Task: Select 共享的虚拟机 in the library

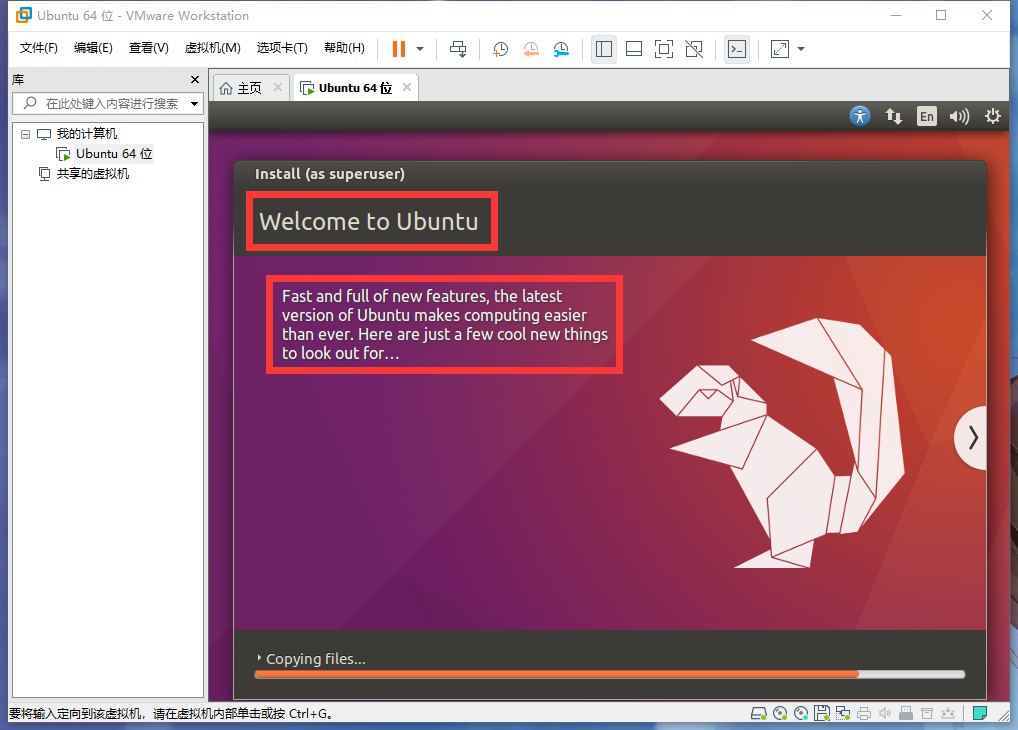Action: 92,174
